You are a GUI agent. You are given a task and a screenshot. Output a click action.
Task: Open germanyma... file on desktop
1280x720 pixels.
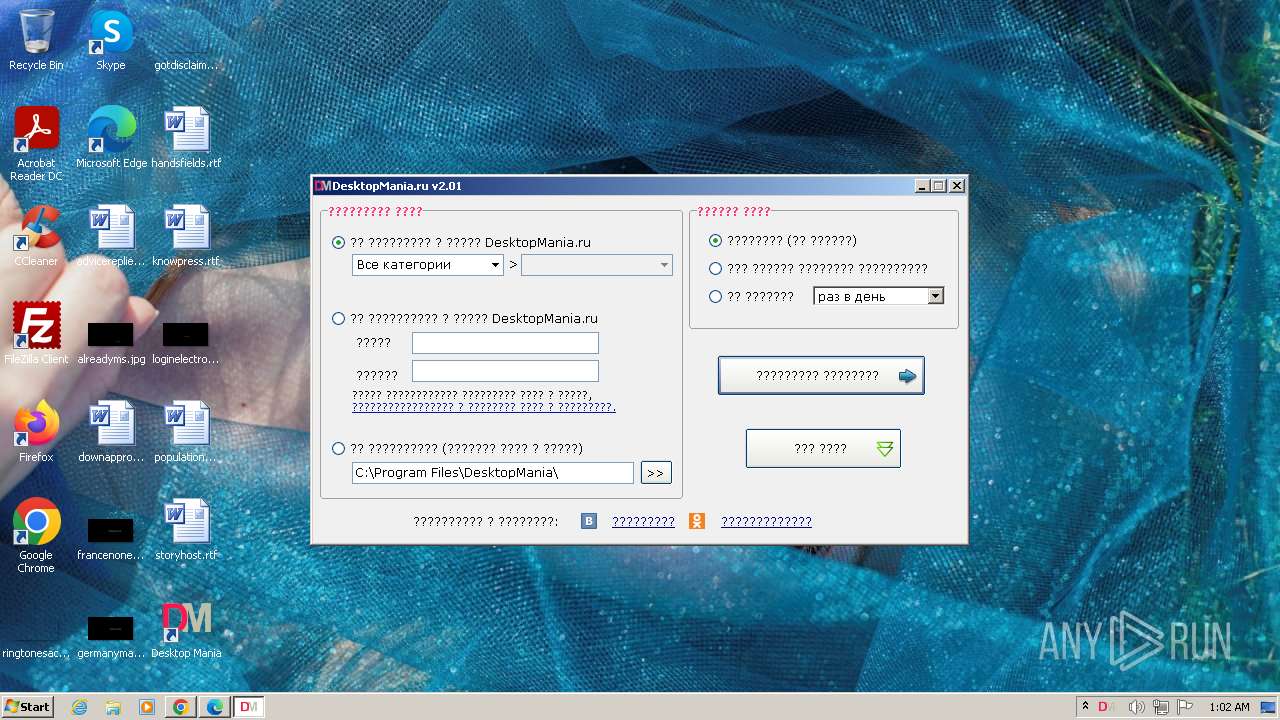[111, 637]
